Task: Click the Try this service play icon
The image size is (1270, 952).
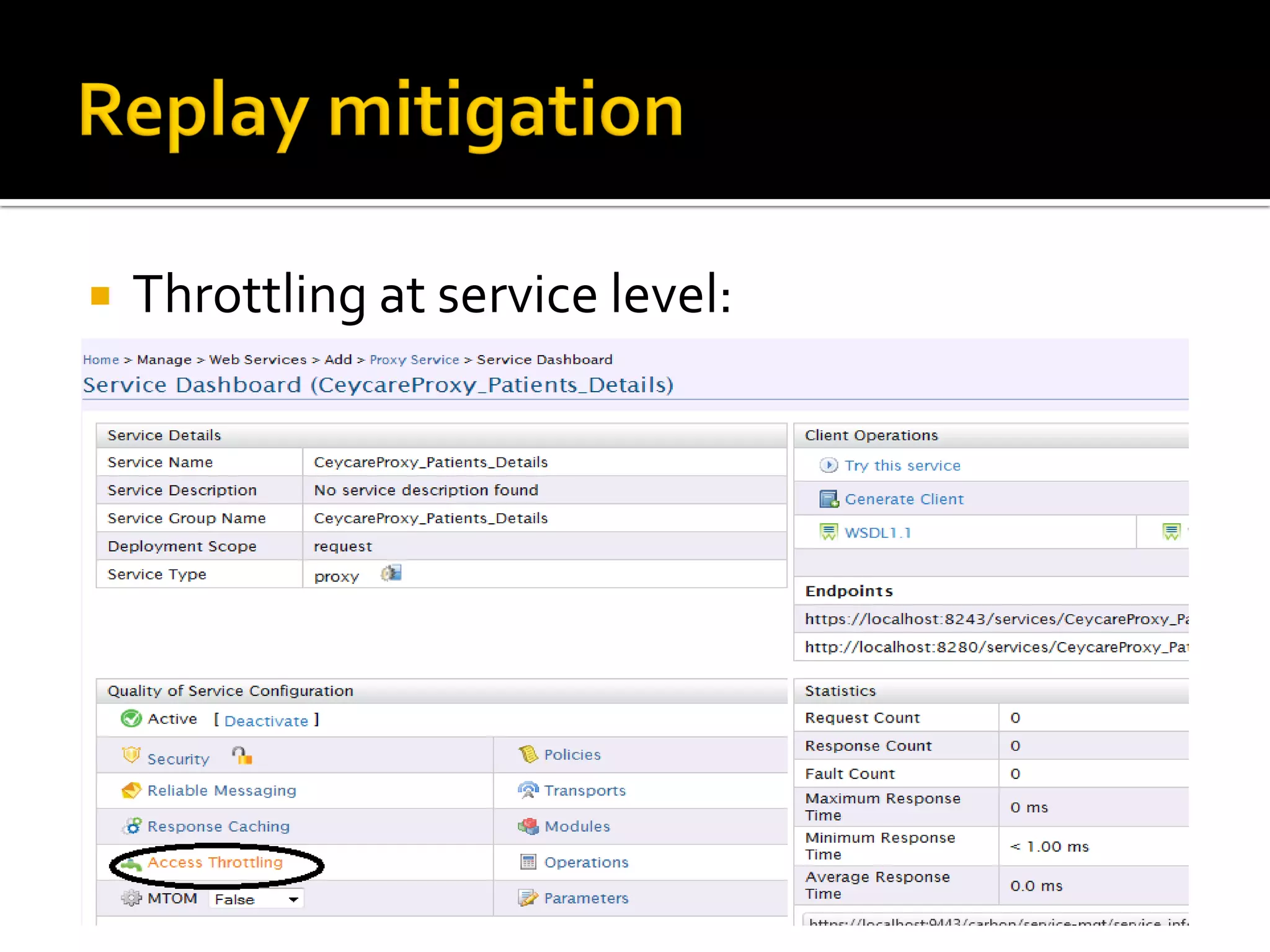Action: (x=828, y=465)
